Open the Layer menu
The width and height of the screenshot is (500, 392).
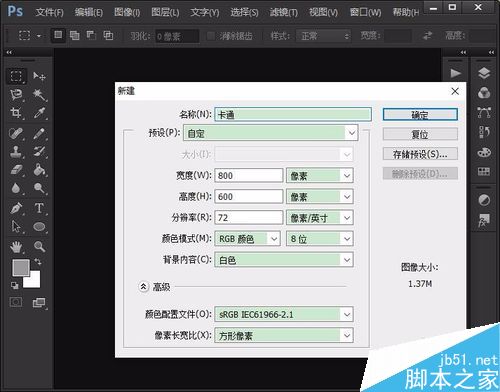(165, 13)
